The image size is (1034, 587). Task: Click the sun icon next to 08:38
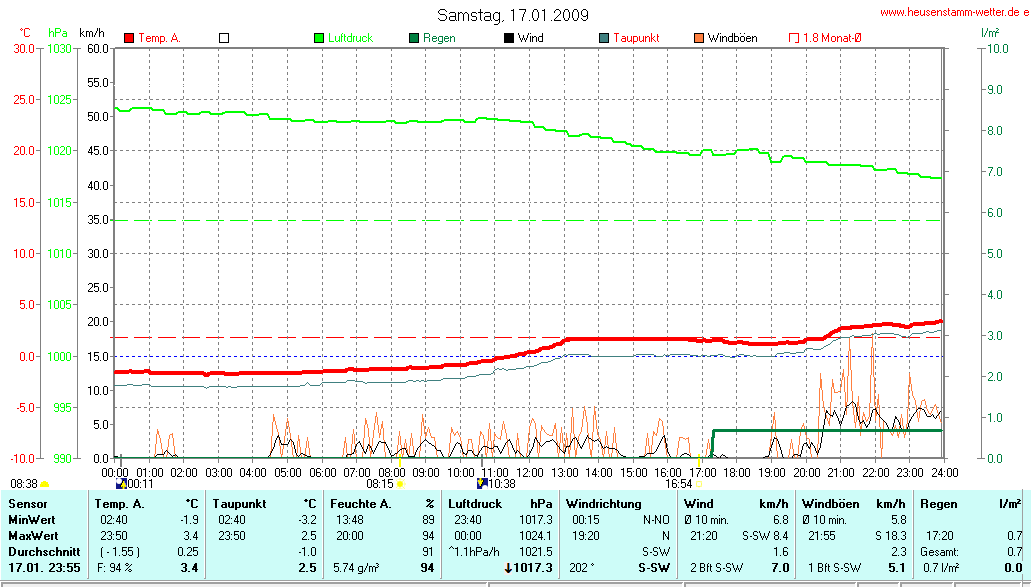(x=45, y=484)
